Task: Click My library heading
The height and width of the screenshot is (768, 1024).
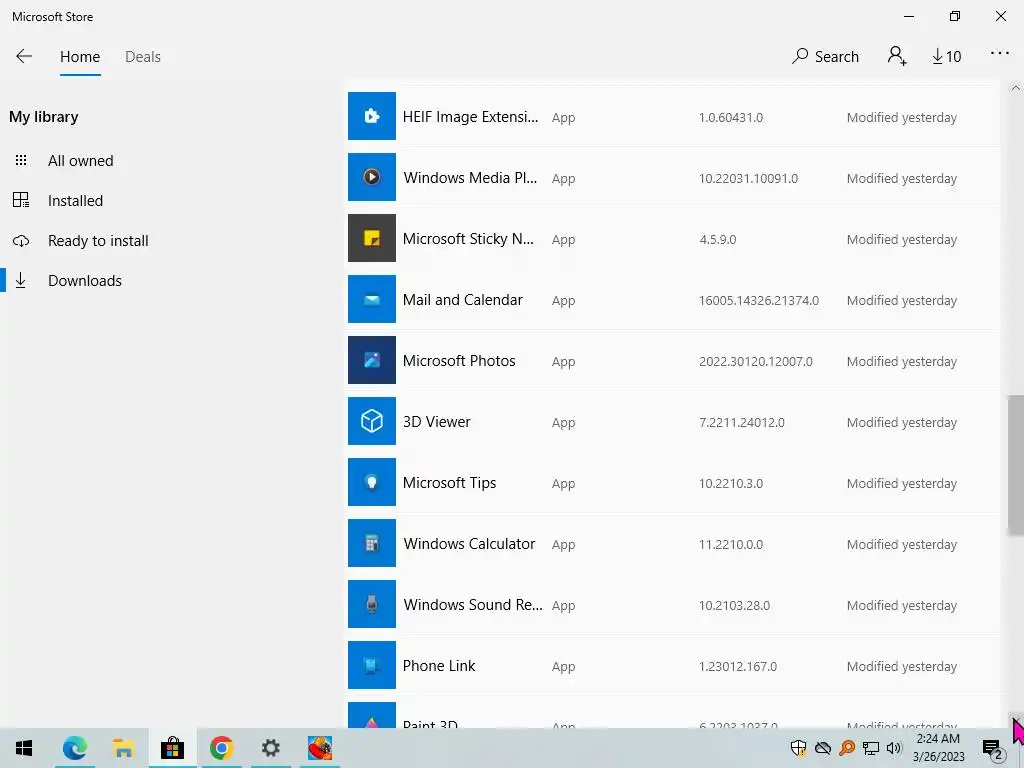Action: pos(44,117)
